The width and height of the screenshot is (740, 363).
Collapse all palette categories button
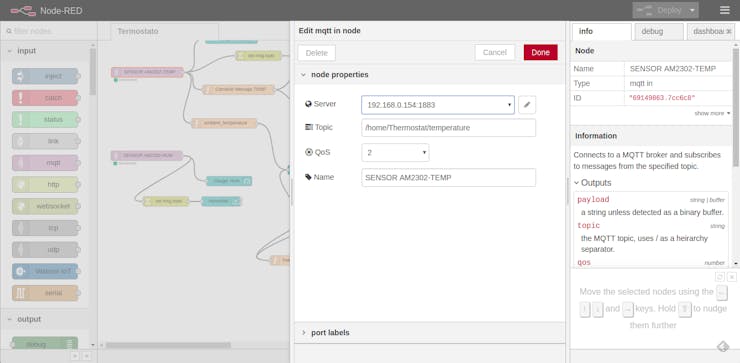(x=76, y=356)
